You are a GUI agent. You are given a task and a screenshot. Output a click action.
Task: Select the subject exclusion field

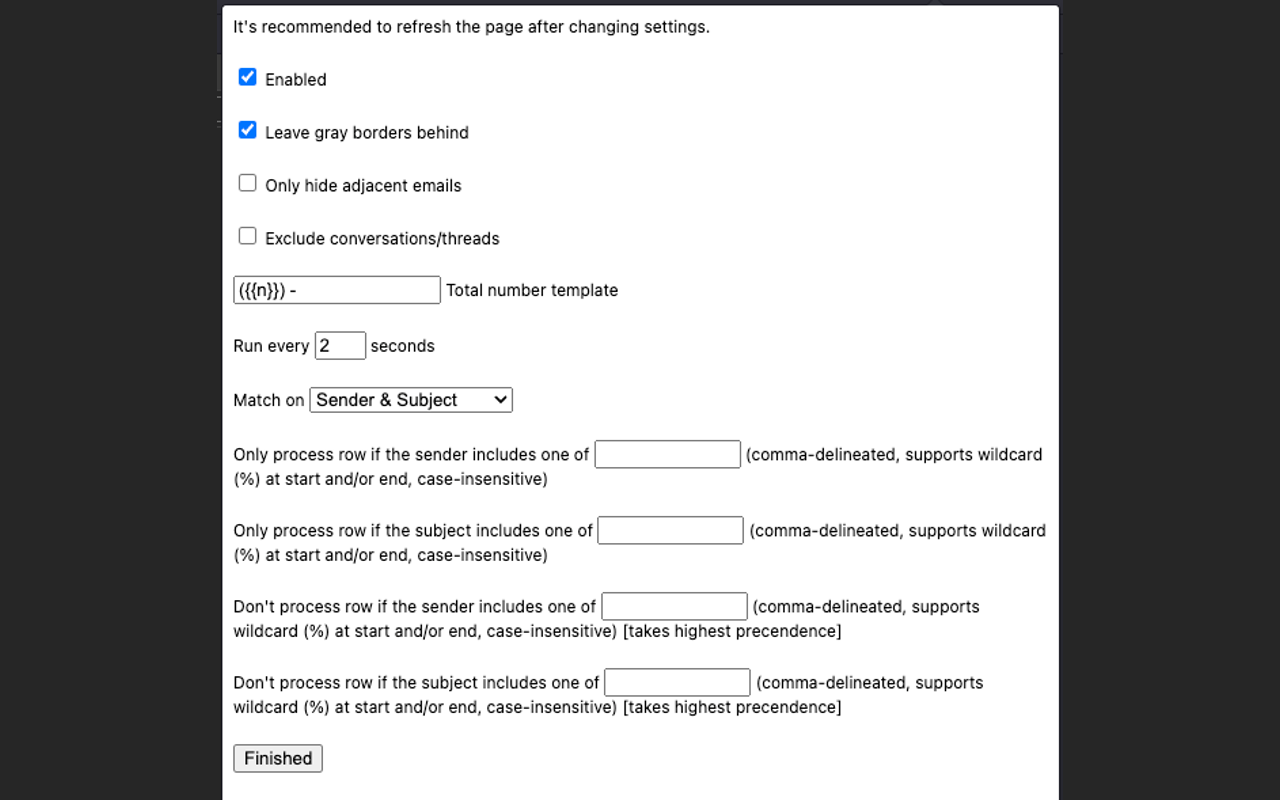point(676,681)
